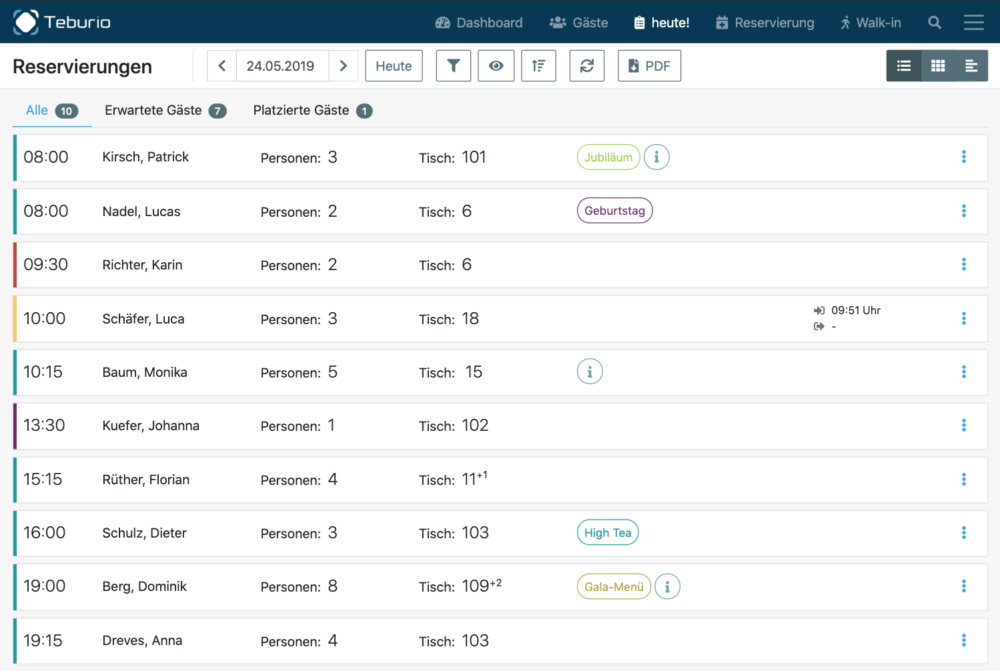The height and width of the screenshot is (671, 1000).
Task: Show info for Baum, Monika reservation
Action: (590, 372)
